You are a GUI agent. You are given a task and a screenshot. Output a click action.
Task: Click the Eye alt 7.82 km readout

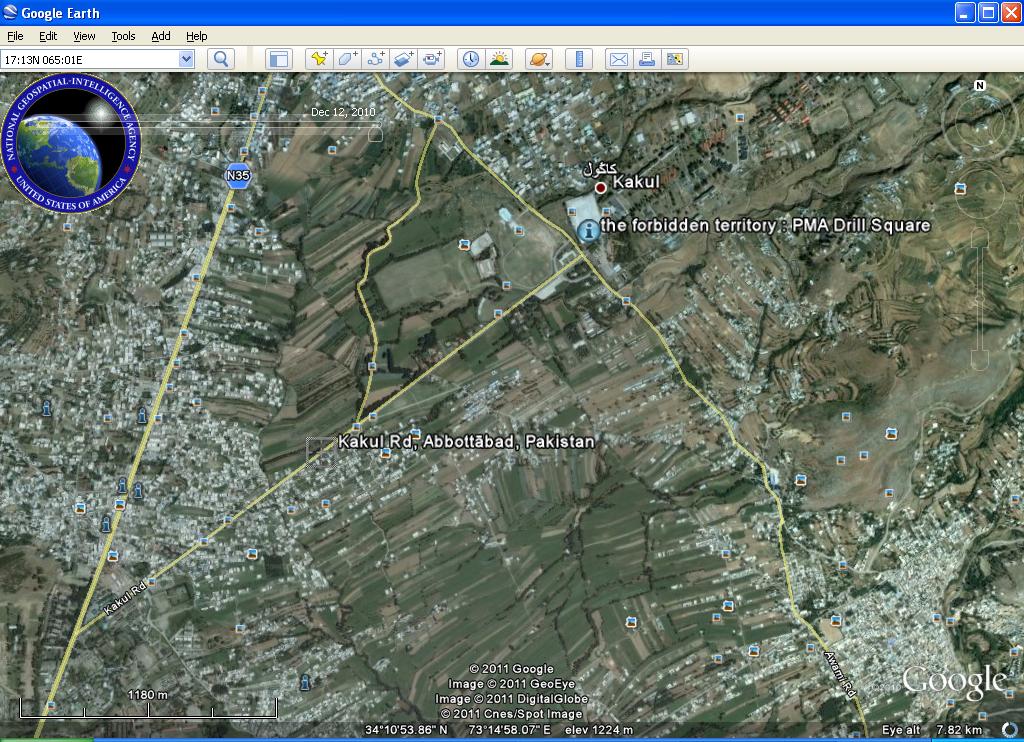click(932, 730)
